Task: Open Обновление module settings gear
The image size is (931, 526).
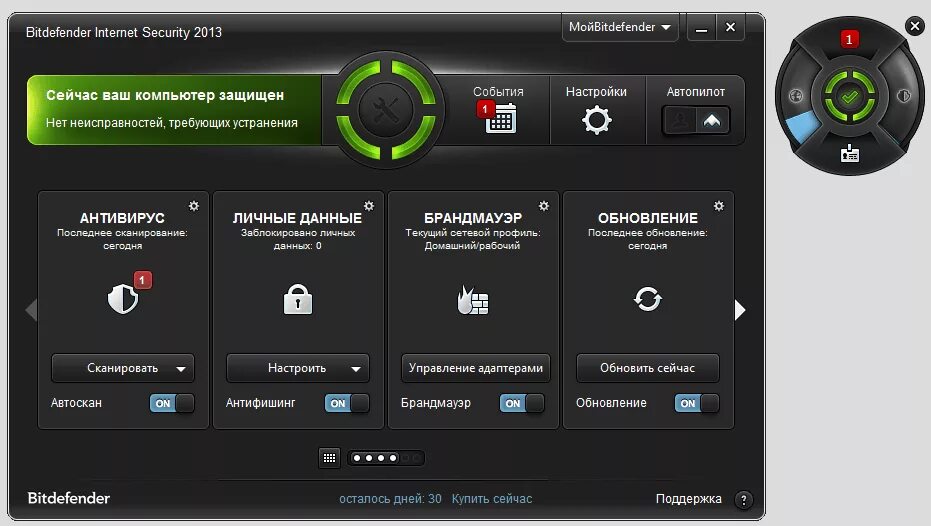Action: point(719,206)
